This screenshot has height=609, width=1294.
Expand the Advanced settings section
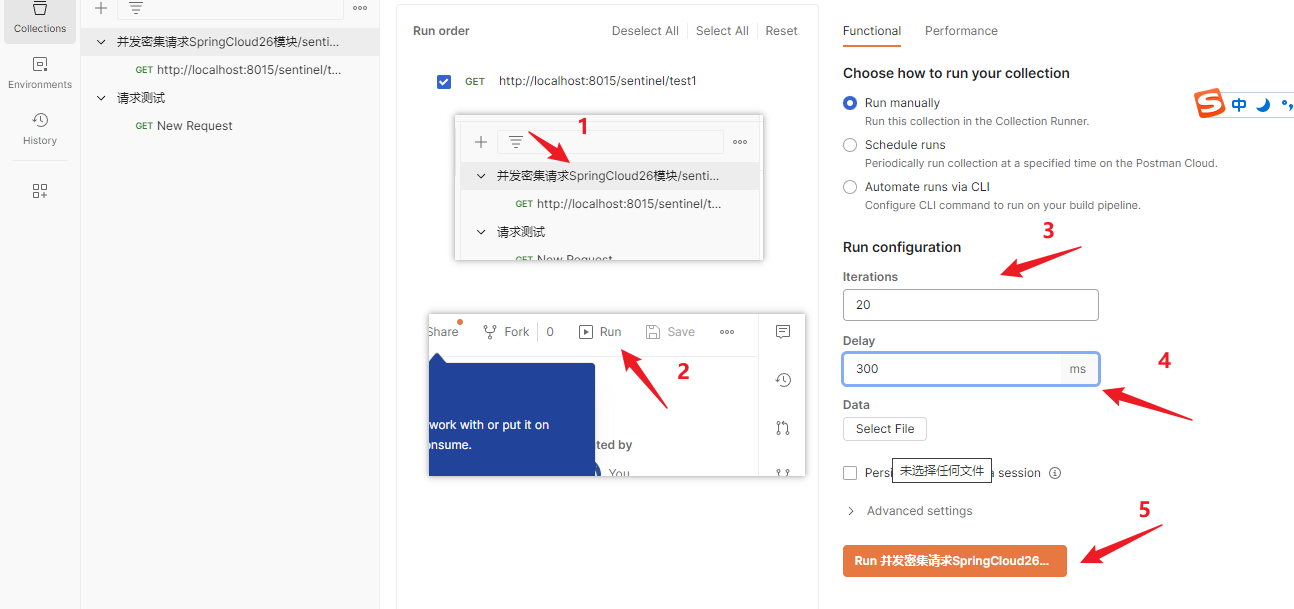tap(909, 511)
